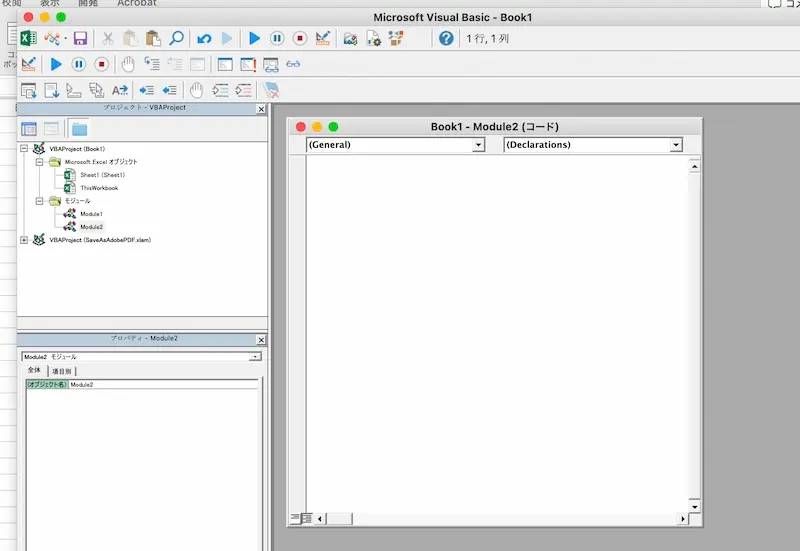
Task: Toggle Design Mode in the debug toolbar
Action: 29,64
